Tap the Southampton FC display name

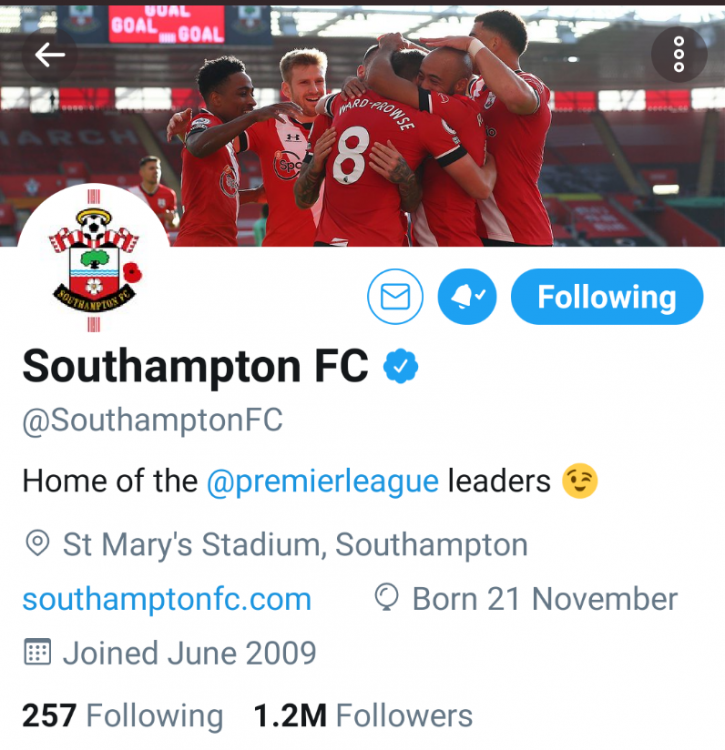(195, 368)
